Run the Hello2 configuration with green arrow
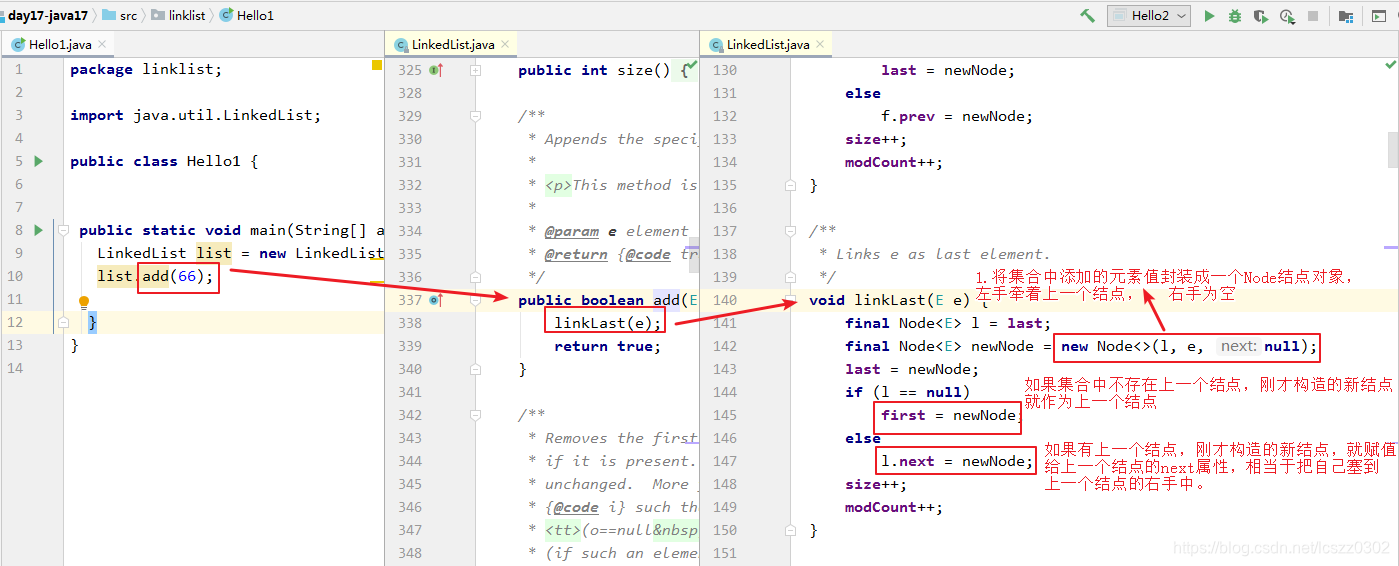Screen dimensions: 1399x566 coord(1209,16)
